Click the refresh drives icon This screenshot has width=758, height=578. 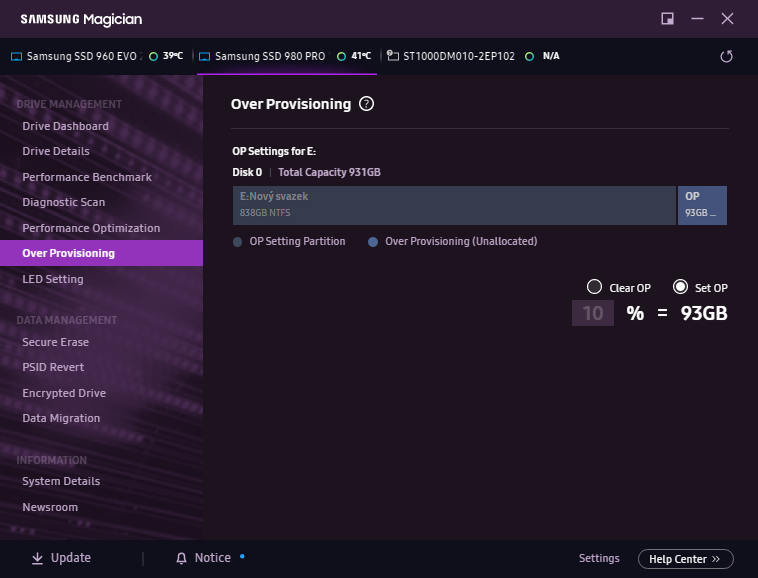(x=726, y=57)
